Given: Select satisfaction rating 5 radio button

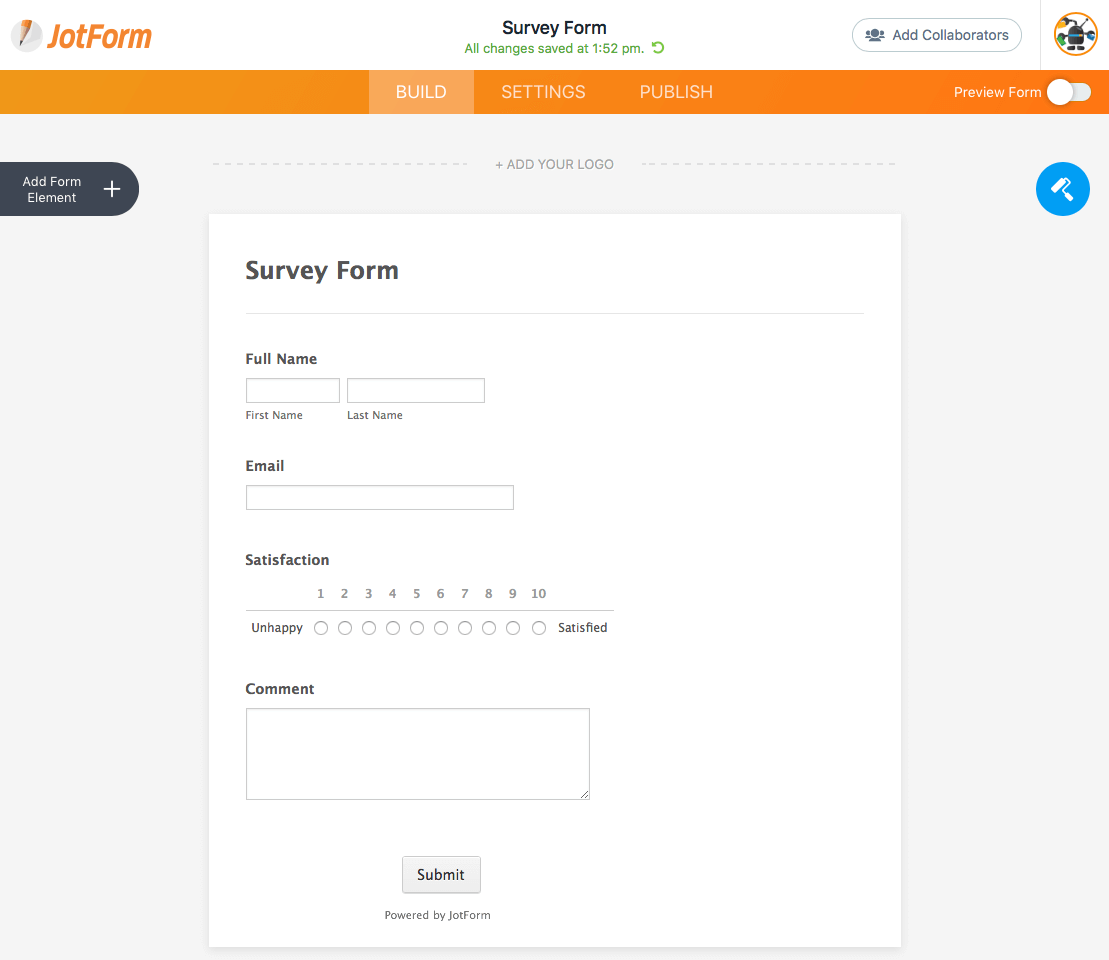Looking at the screenshot, I should (x=417, y=628).
